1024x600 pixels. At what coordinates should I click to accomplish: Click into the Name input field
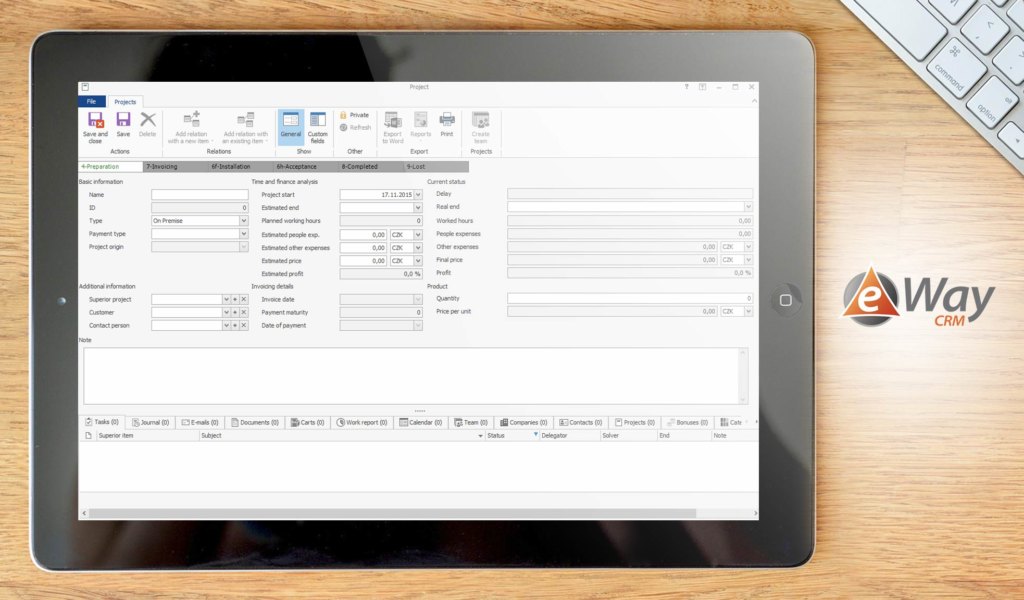(199, 195)
